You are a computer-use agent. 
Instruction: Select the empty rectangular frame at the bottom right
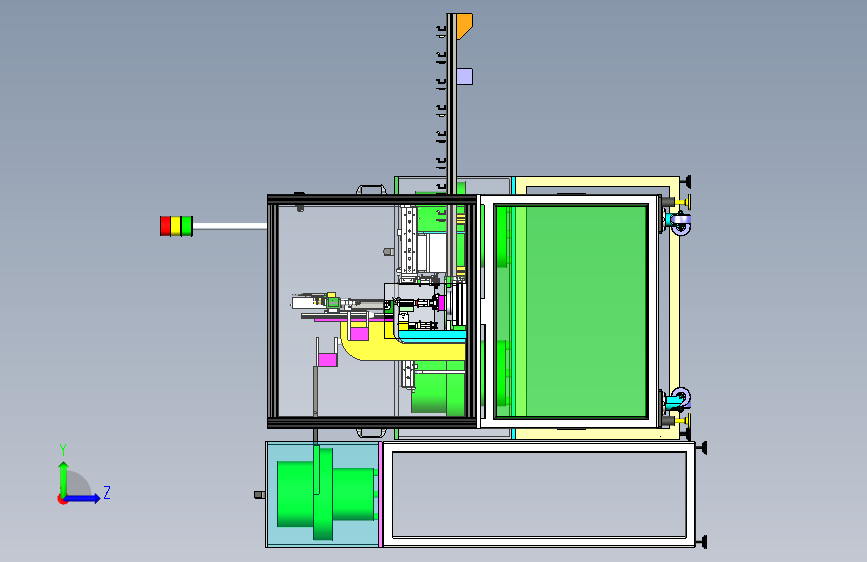[539, 494]
